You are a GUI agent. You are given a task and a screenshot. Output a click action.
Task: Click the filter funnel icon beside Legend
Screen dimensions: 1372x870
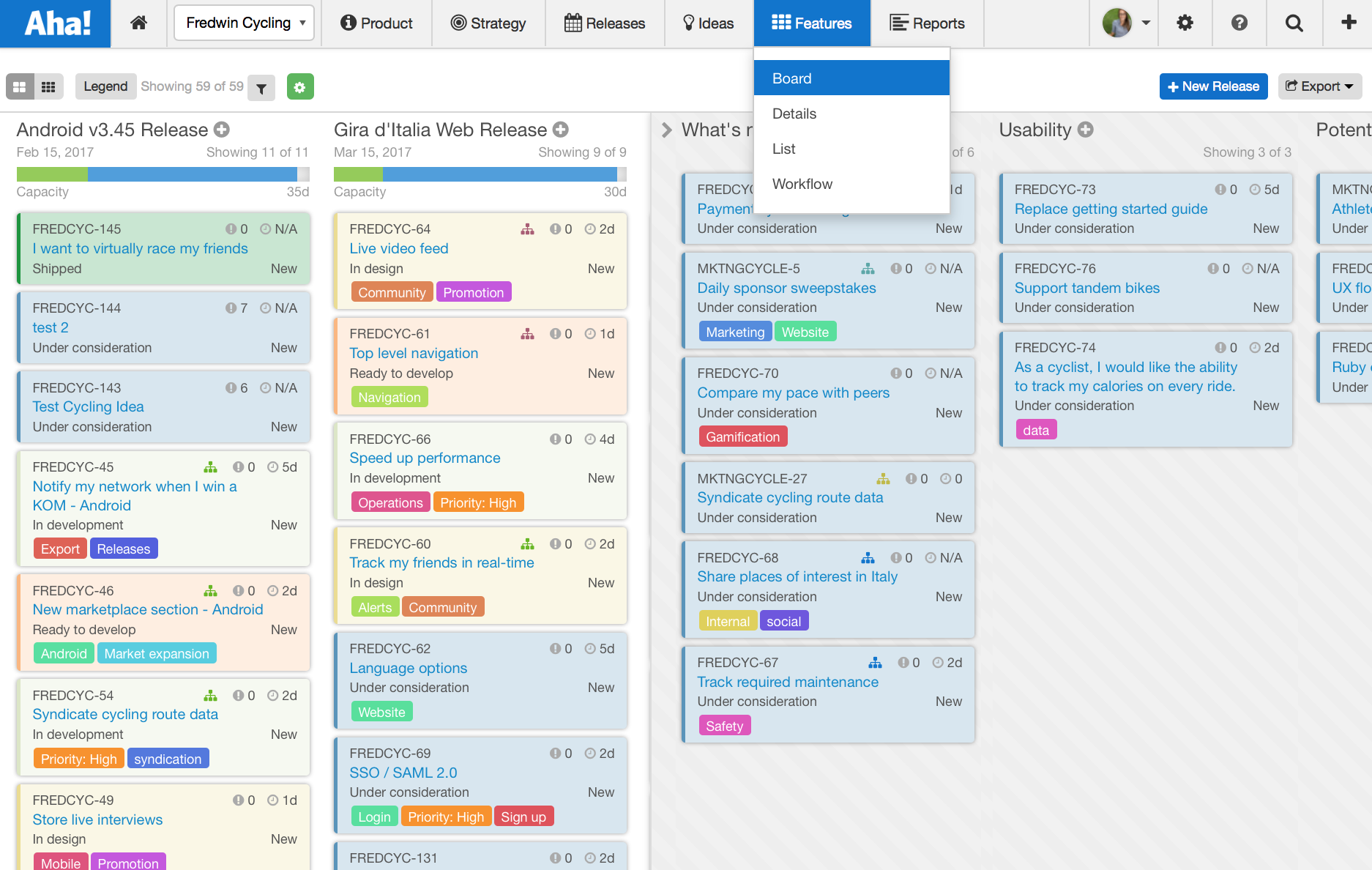(x=261, y=86)
